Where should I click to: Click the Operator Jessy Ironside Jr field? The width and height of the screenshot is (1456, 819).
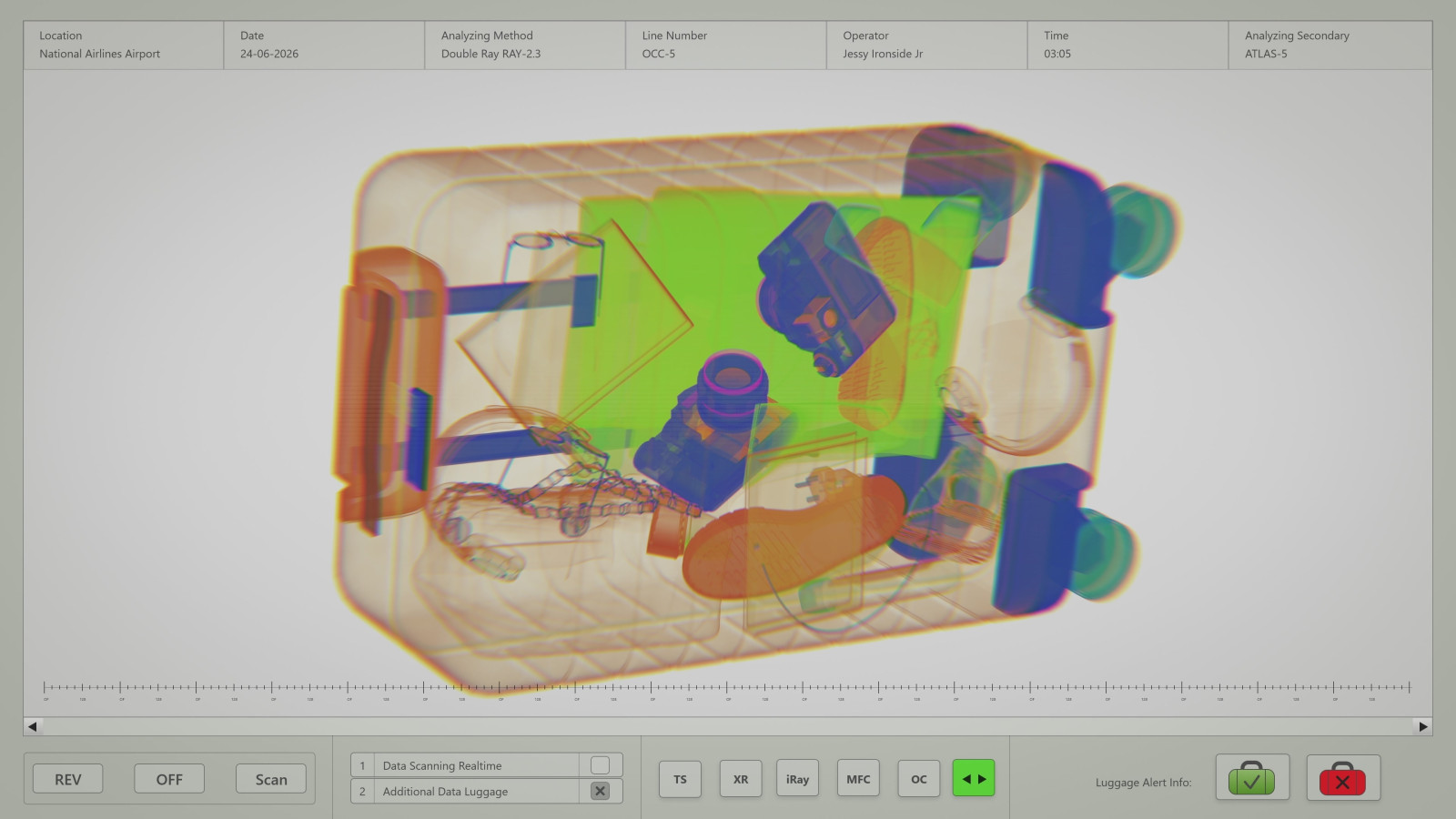[926, 45]
